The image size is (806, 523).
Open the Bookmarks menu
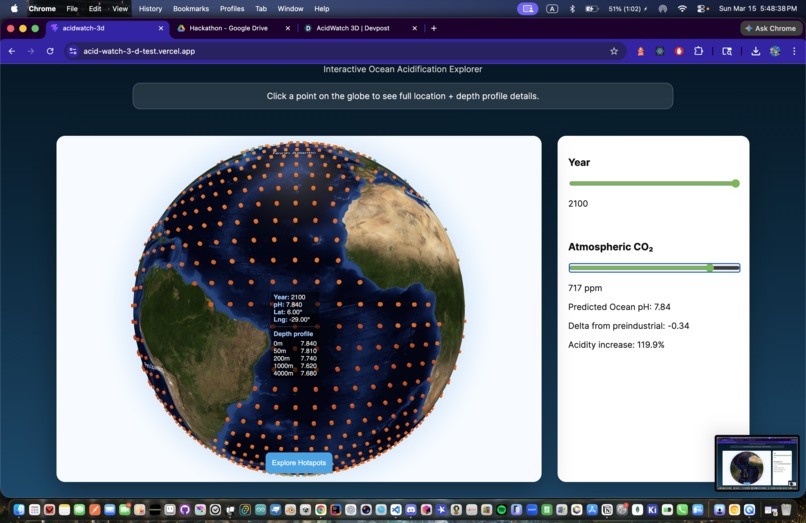191,9
